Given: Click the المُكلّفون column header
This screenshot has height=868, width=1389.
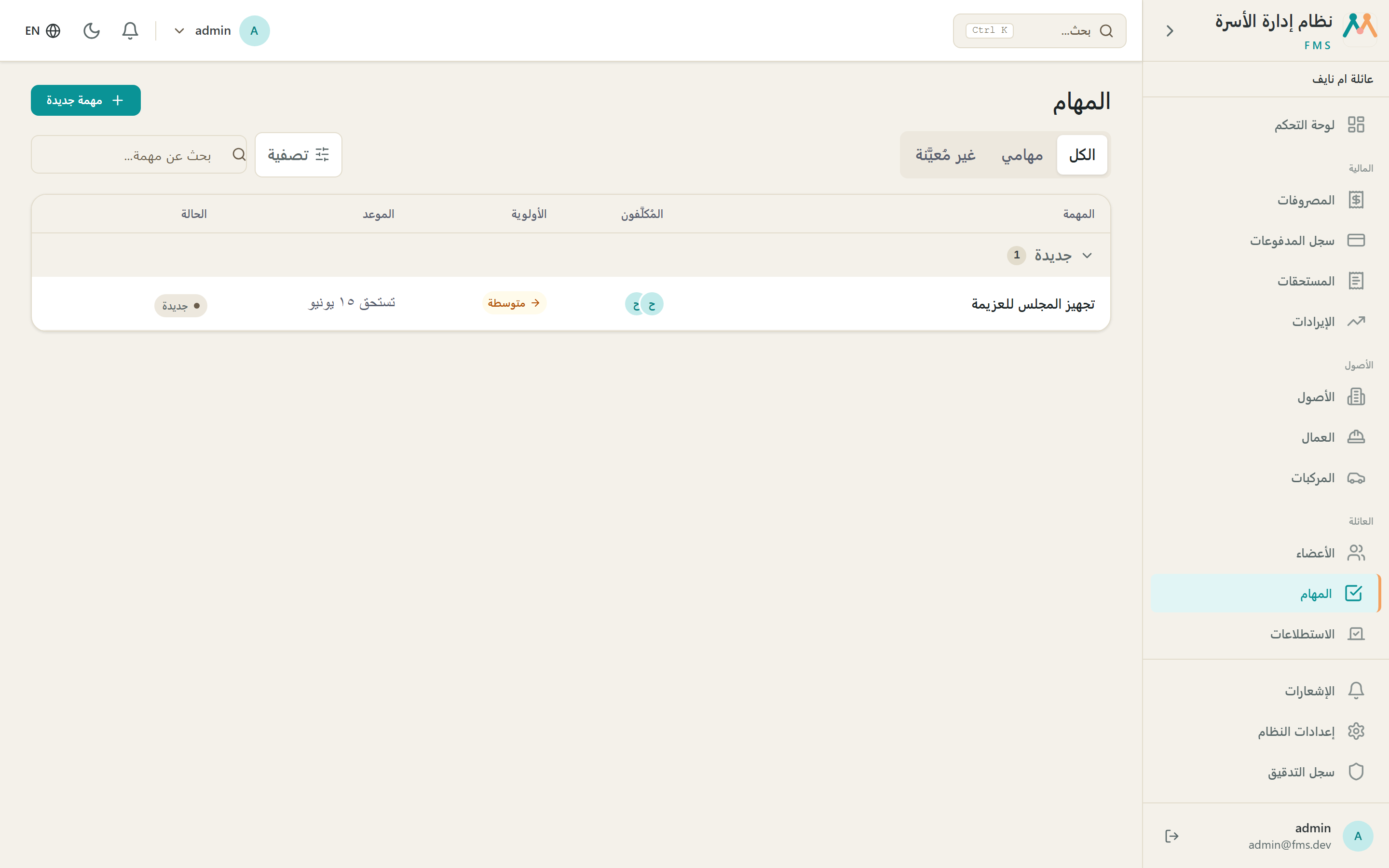Looking at the screenshot, I should click(642, 214).
